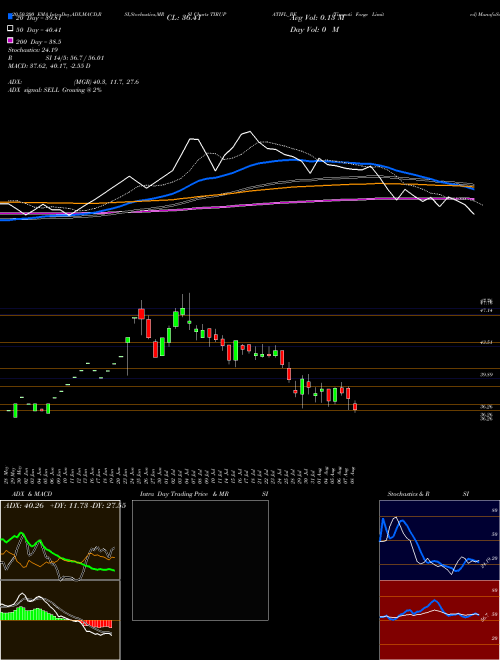Select the '200 Day = 38.5' legend text
Viewport: 500px width, 660px height.
[39, 42]
